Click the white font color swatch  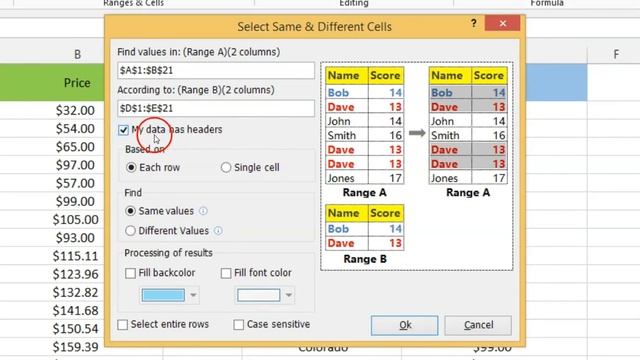[x=259, y=295]
